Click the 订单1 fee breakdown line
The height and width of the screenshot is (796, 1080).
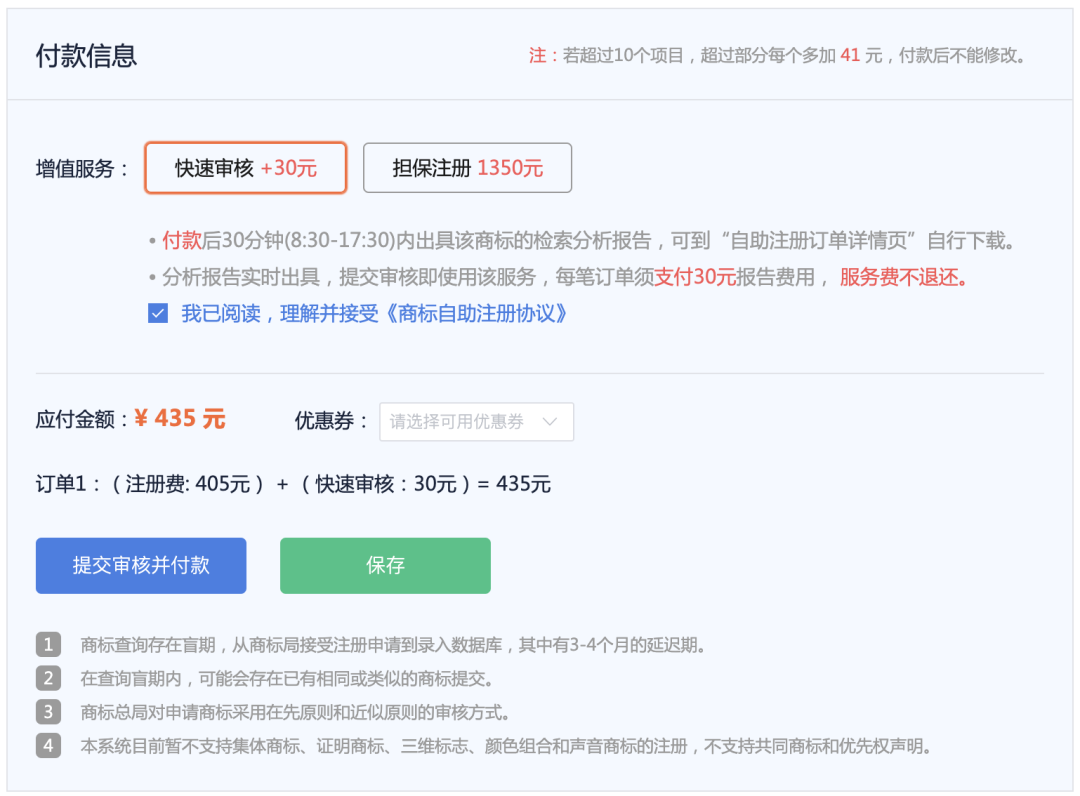(x=293, y=485)
